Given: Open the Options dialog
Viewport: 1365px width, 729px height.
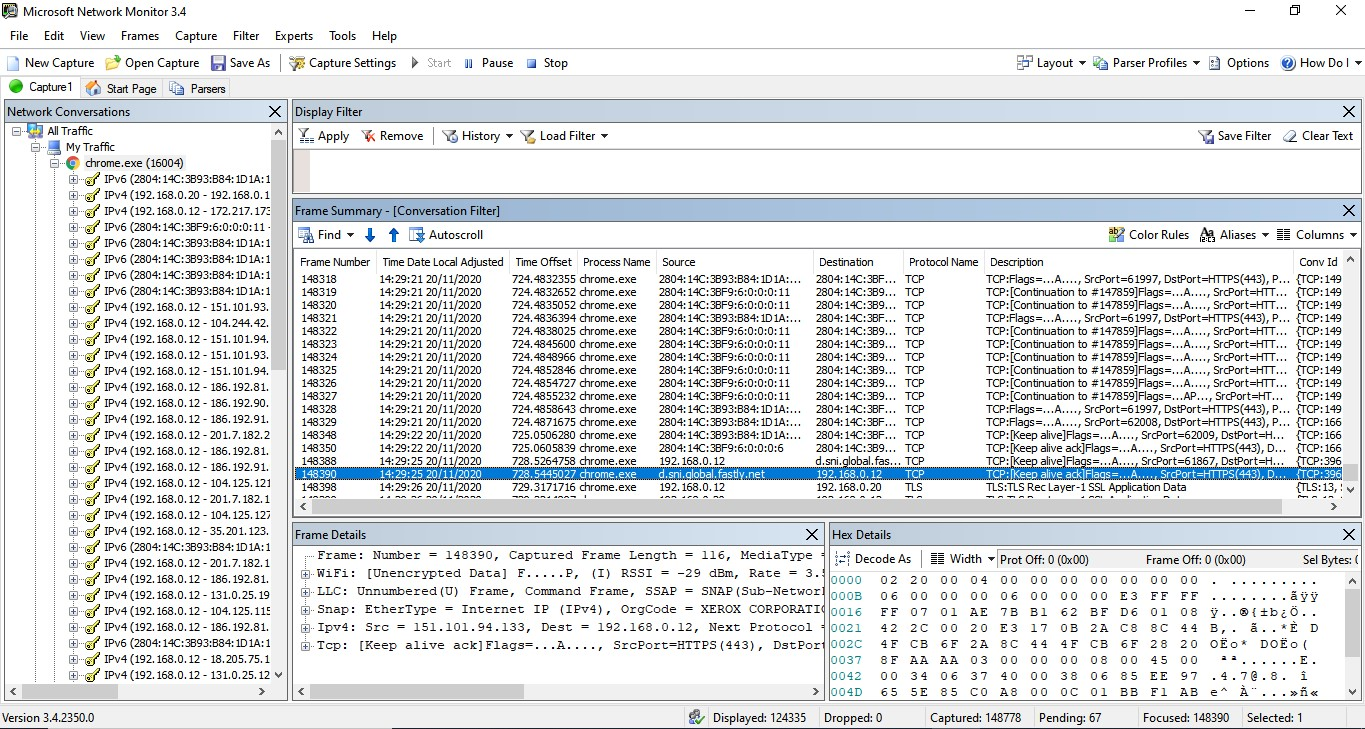Looking at the screenshot, I should coord(1239,62).
